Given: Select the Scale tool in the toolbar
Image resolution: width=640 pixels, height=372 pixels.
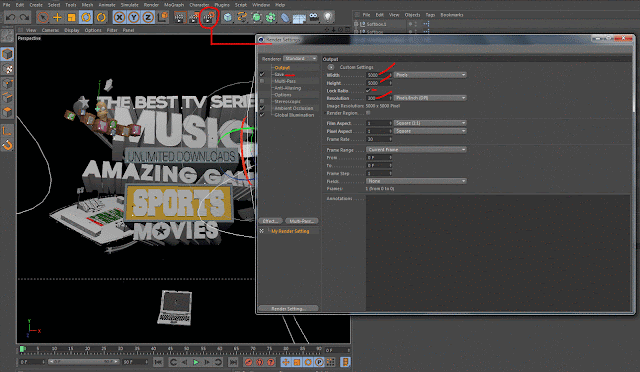Looking at the screenshot, I should 71,17.
